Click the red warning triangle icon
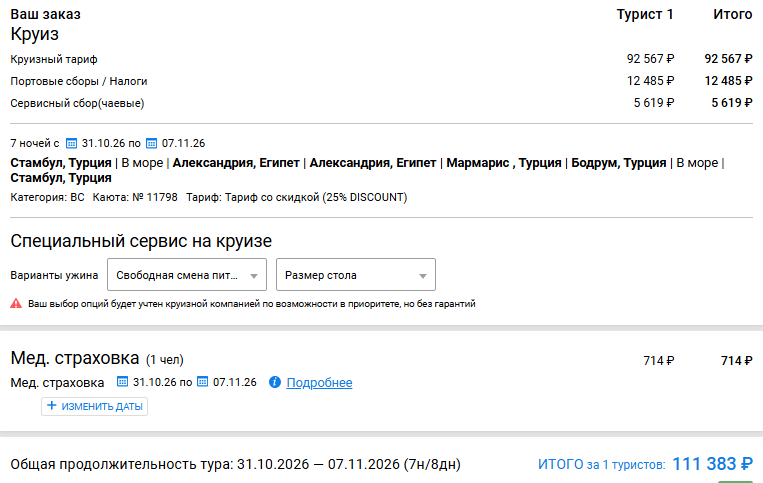This screenshot has height=483, width=763. tap(16, 304)
